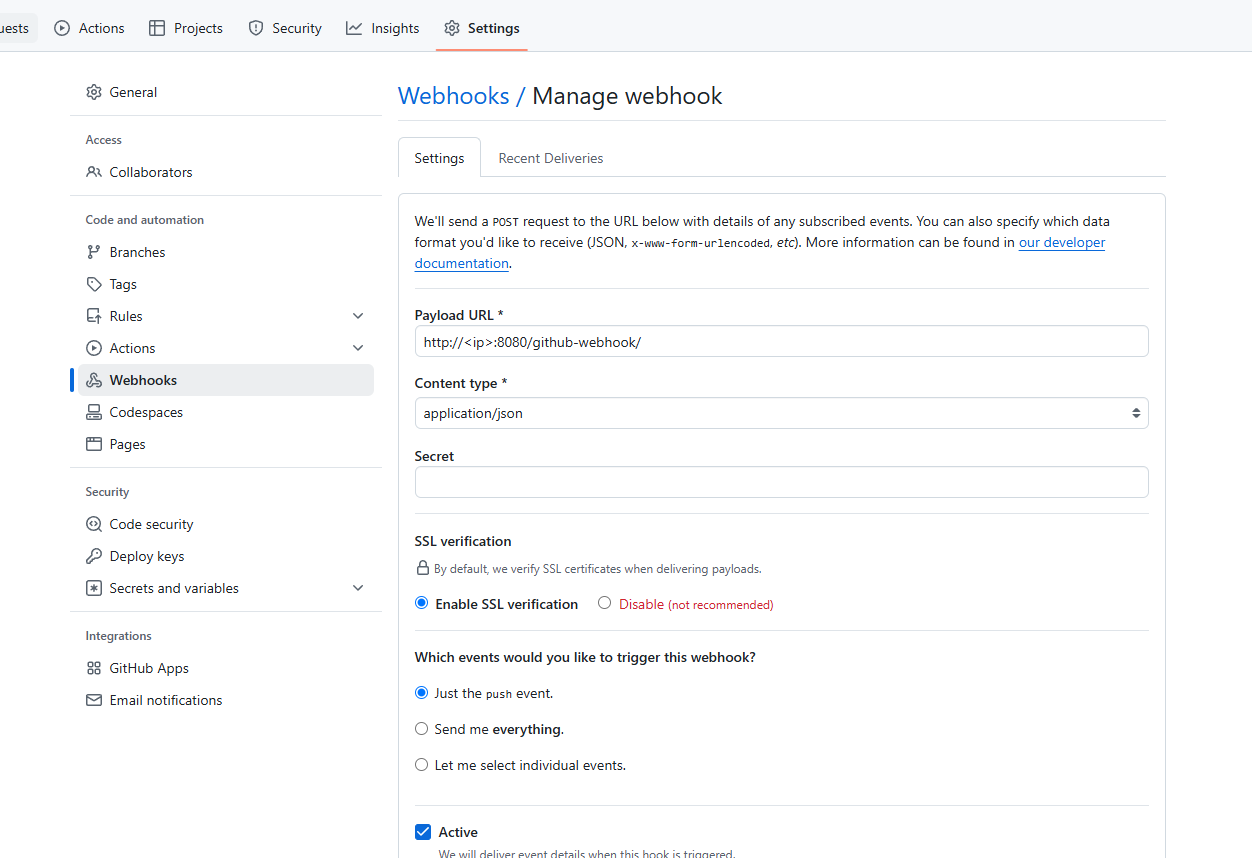Click the Settings gear icon in top navigation
This screenshot has width=1252, height=858.
coord(452,28)
